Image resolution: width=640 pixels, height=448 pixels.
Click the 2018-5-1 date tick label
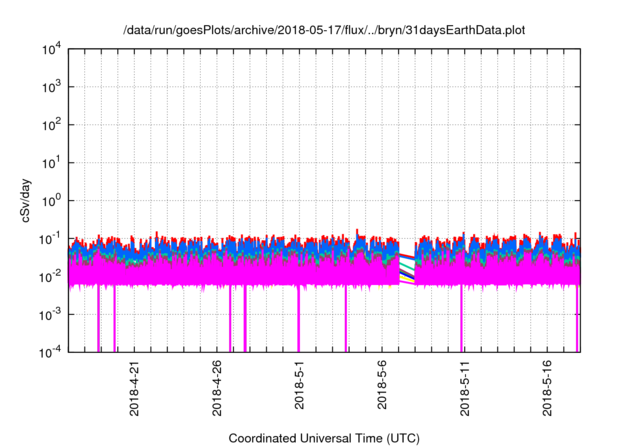pyautogui.click(x=299, y=385)
